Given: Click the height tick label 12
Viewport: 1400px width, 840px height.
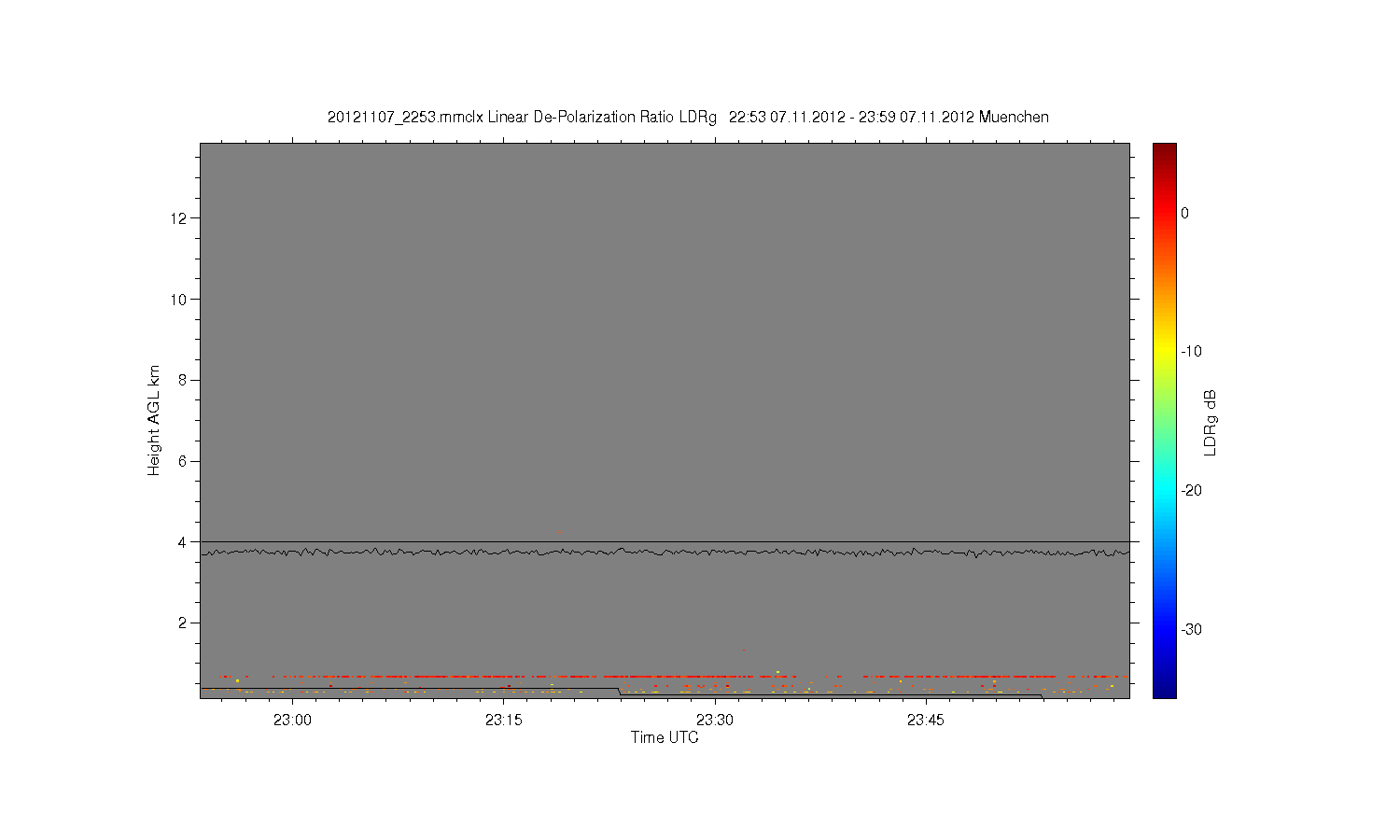Looking at the screenshot, I should pyautogui.click(x=179, y=218).
